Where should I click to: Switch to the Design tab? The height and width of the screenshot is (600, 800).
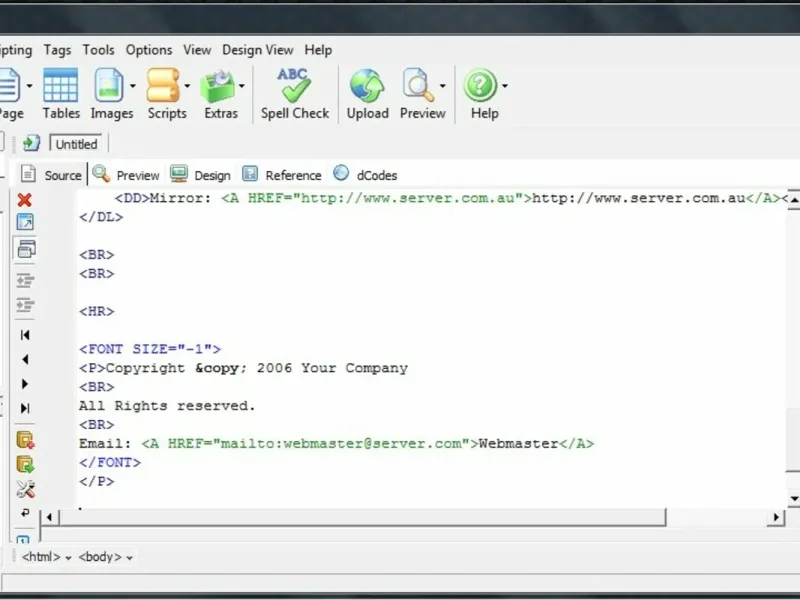[201, 175]
